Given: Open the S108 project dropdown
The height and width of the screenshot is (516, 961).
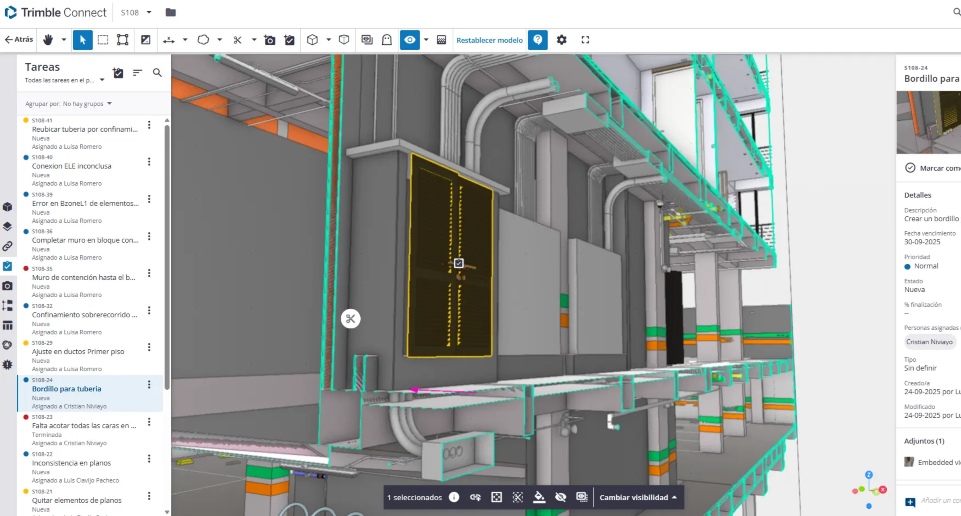Looking at the screenshot, I should point(137,12).
